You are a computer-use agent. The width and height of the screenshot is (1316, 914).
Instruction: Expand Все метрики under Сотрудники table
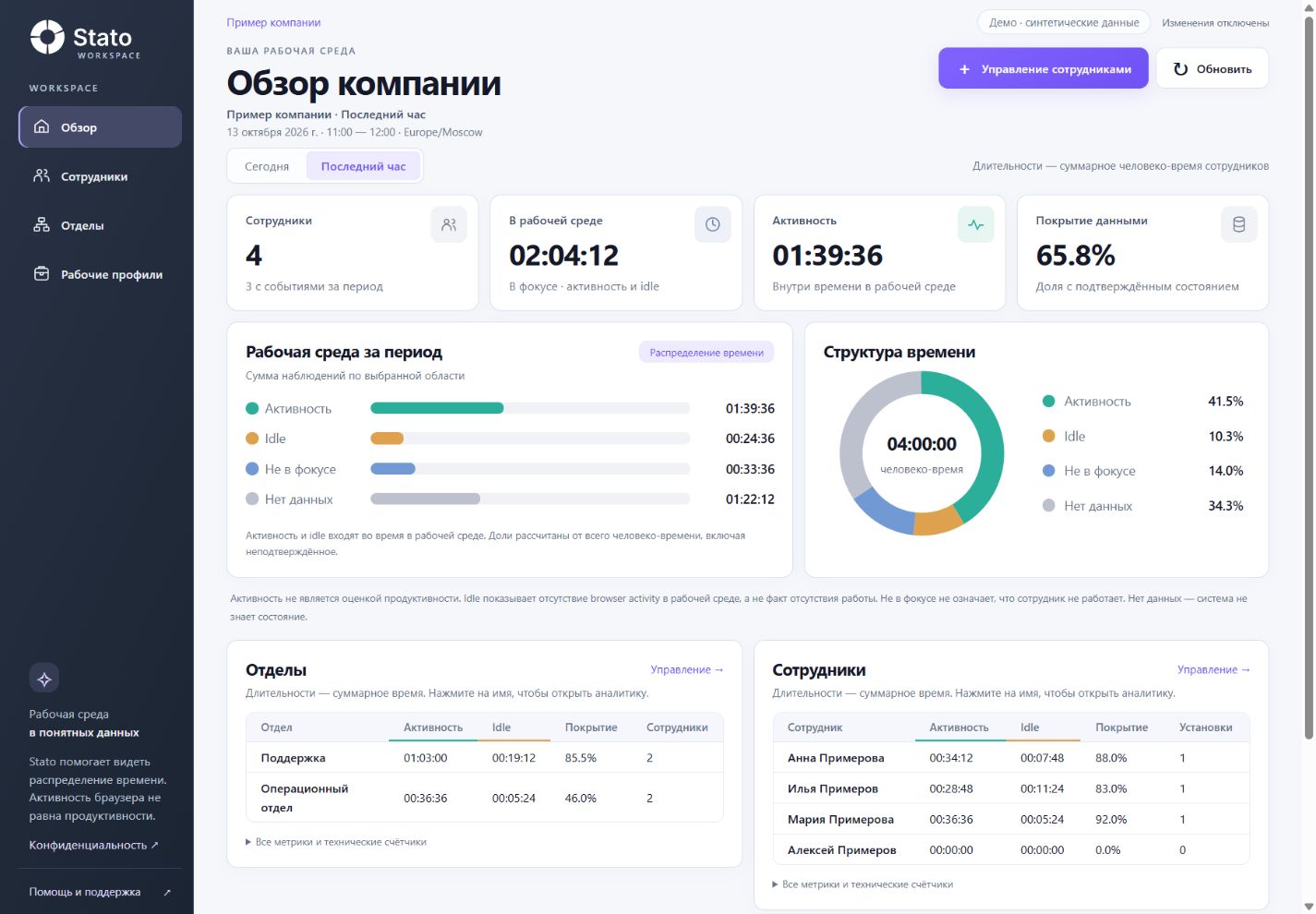(x=863, y=884)
